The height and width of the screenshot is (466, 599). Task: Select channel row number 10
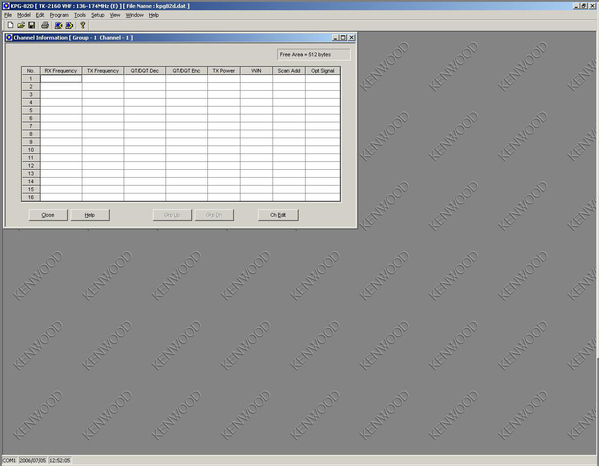click(x=31, y=150)
